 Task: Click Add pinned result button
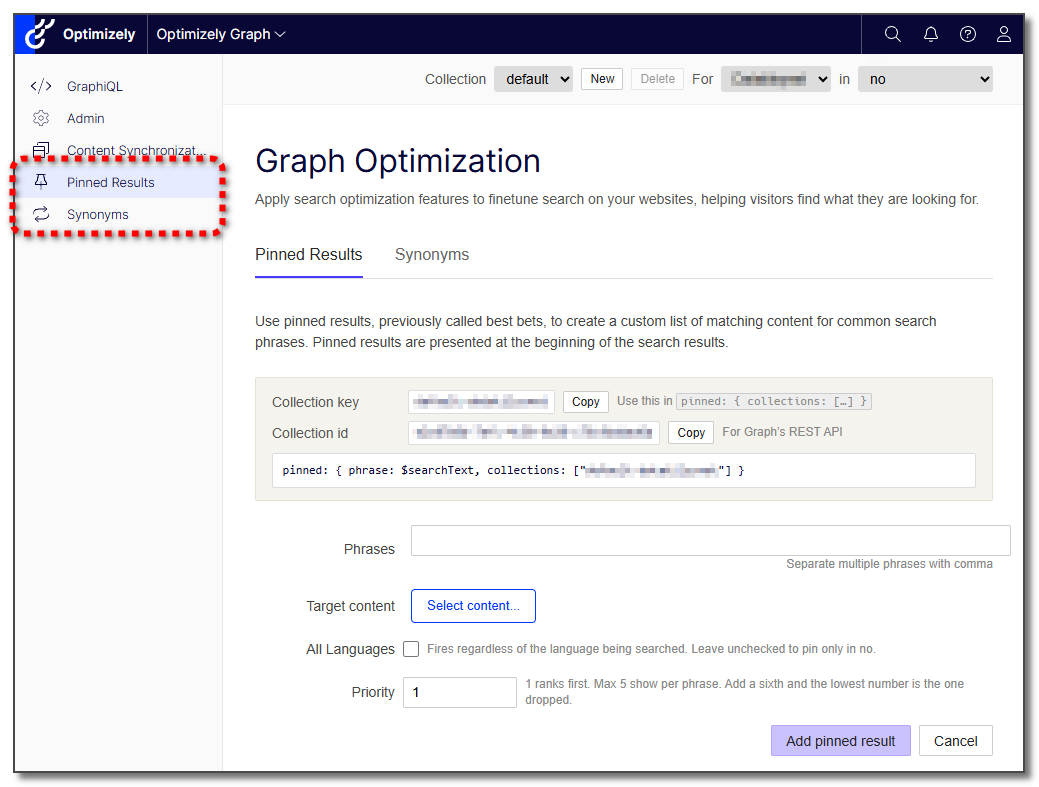tap(840, 741)
